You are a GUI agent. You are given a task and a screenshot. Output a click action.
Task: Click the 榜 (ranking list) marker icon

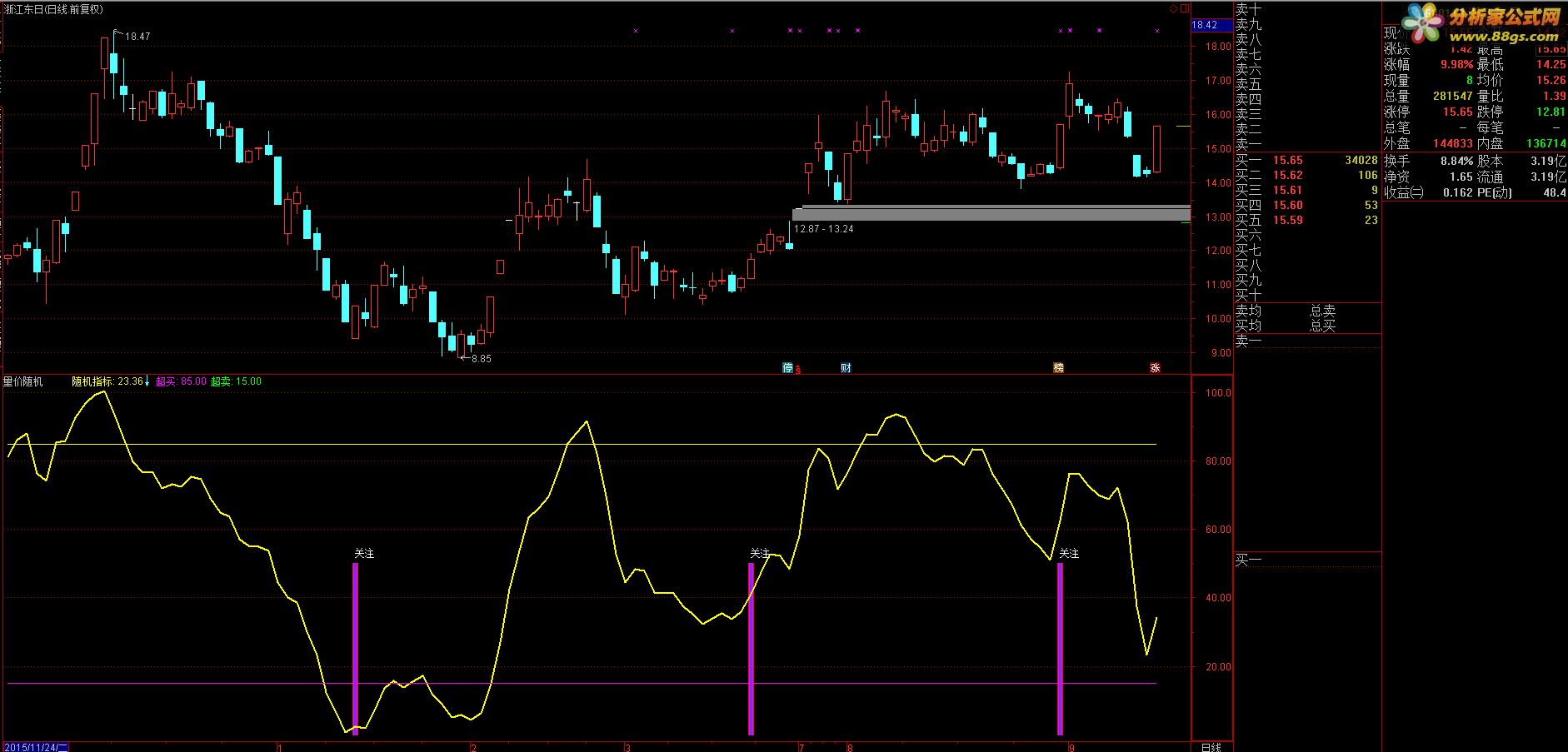[1058, 367]
